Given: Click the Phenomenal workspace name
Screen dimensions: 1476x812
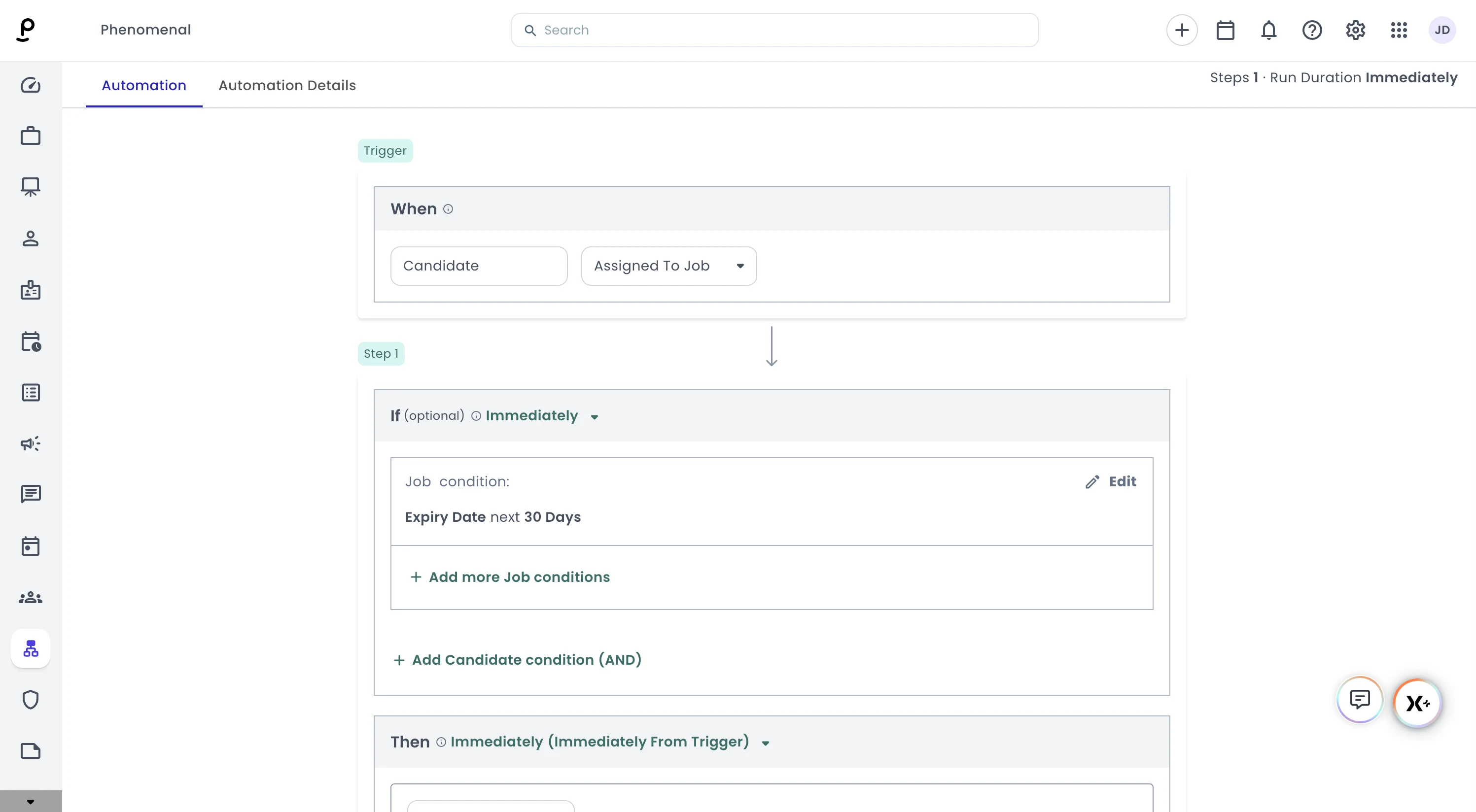Looking at the screenshot, I should click(x=145, y=30).
